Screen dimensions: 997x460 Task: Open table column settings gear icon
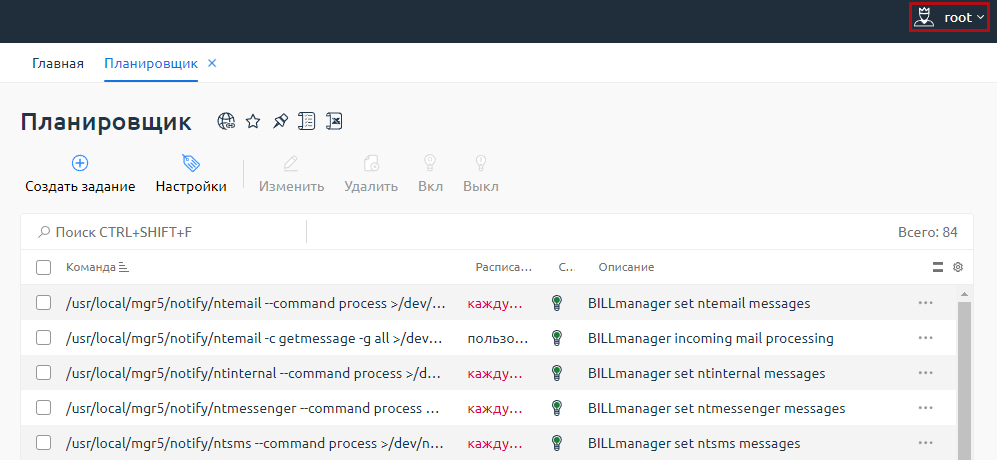(957, 267)
